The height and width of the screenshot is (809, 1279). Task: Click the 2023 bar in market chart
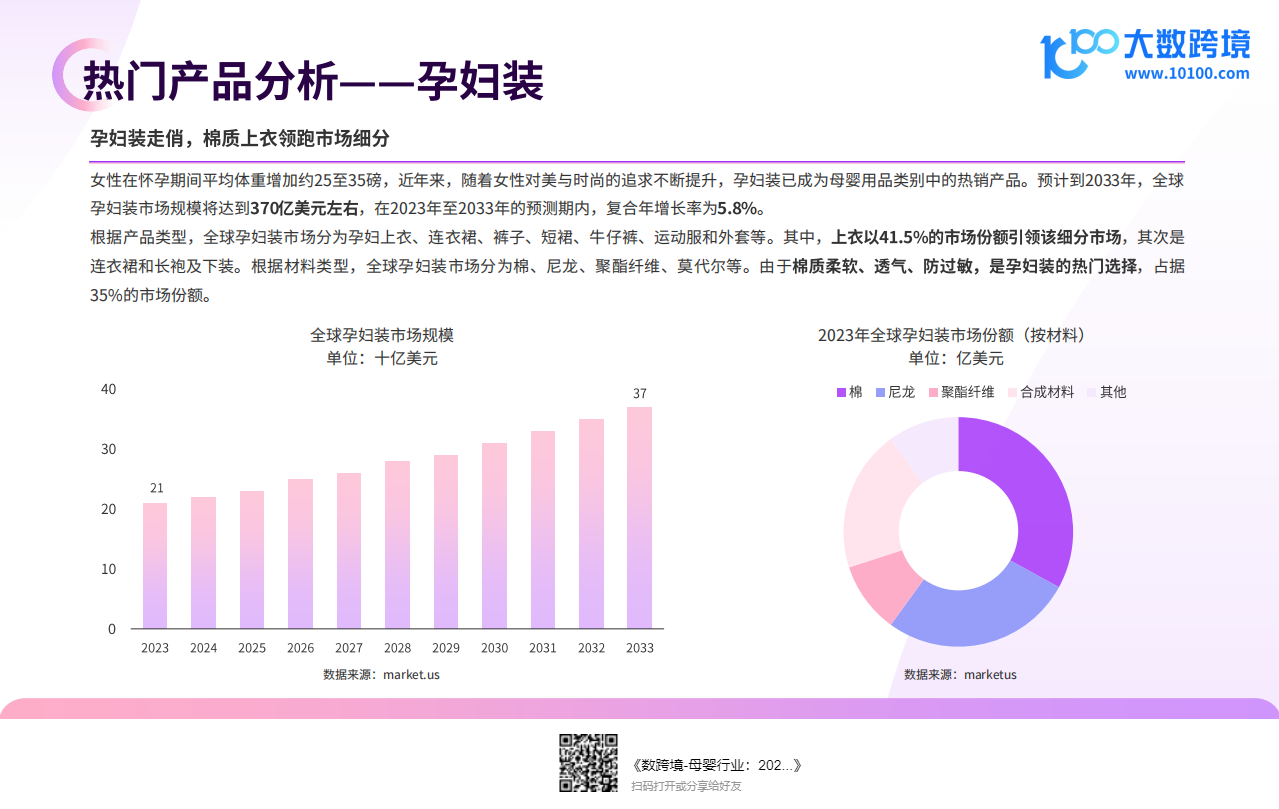coord(155,565)
